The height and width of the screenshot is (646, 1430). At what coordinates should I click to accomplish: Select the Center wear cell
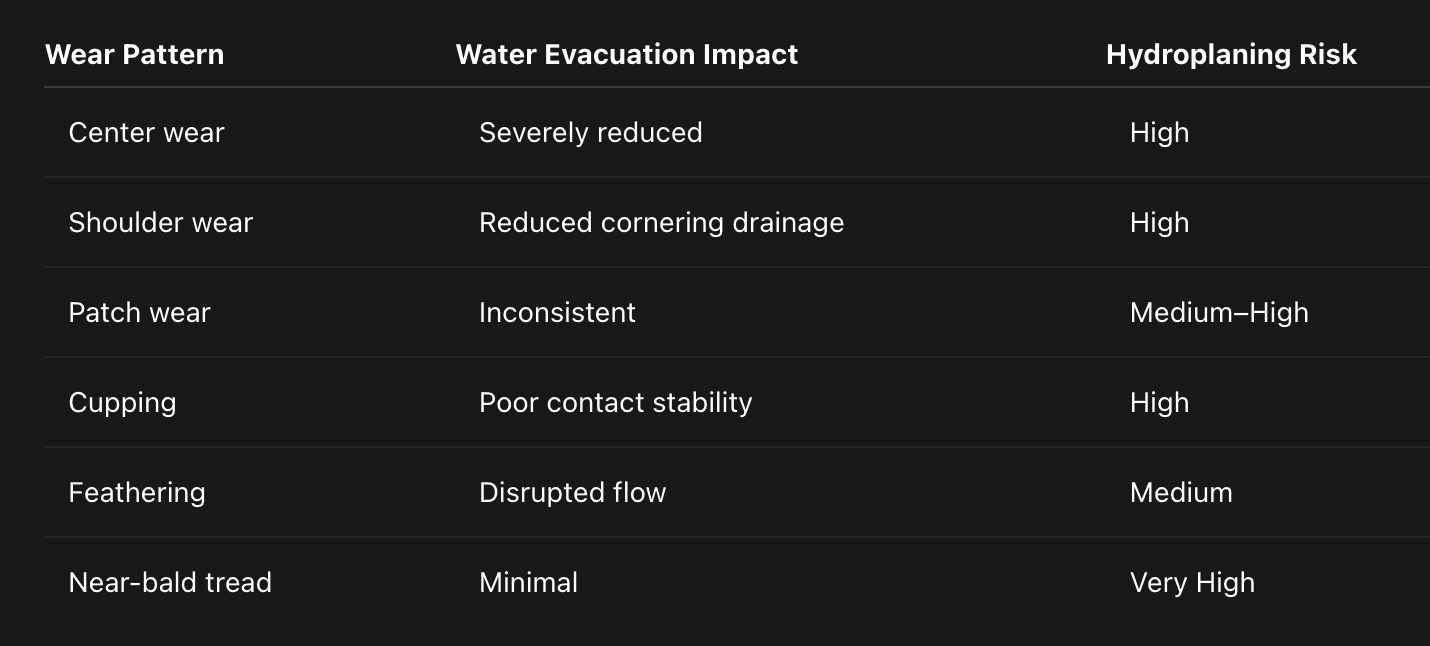[x=146, y=132]
